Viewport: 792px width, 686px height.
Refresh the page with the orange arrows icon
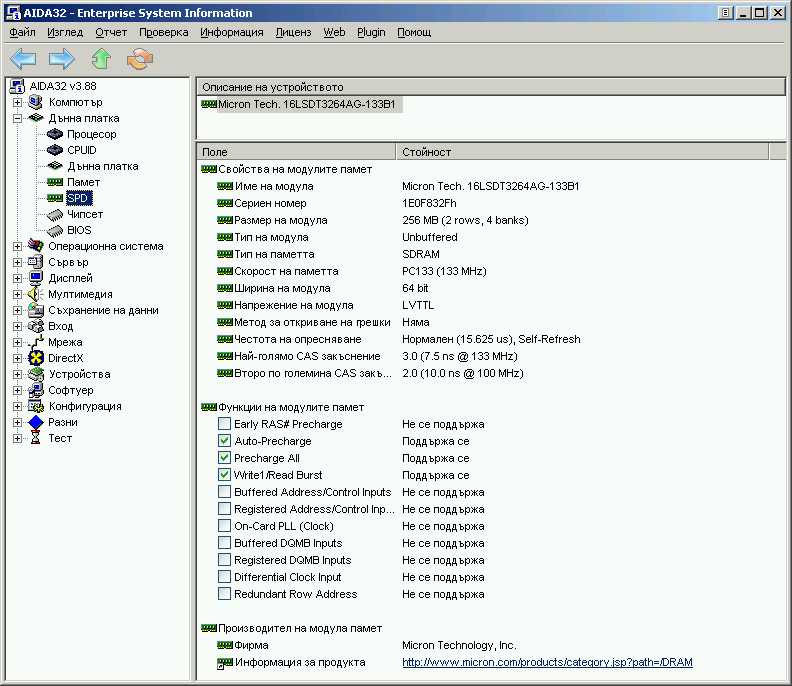coord(140,59)
